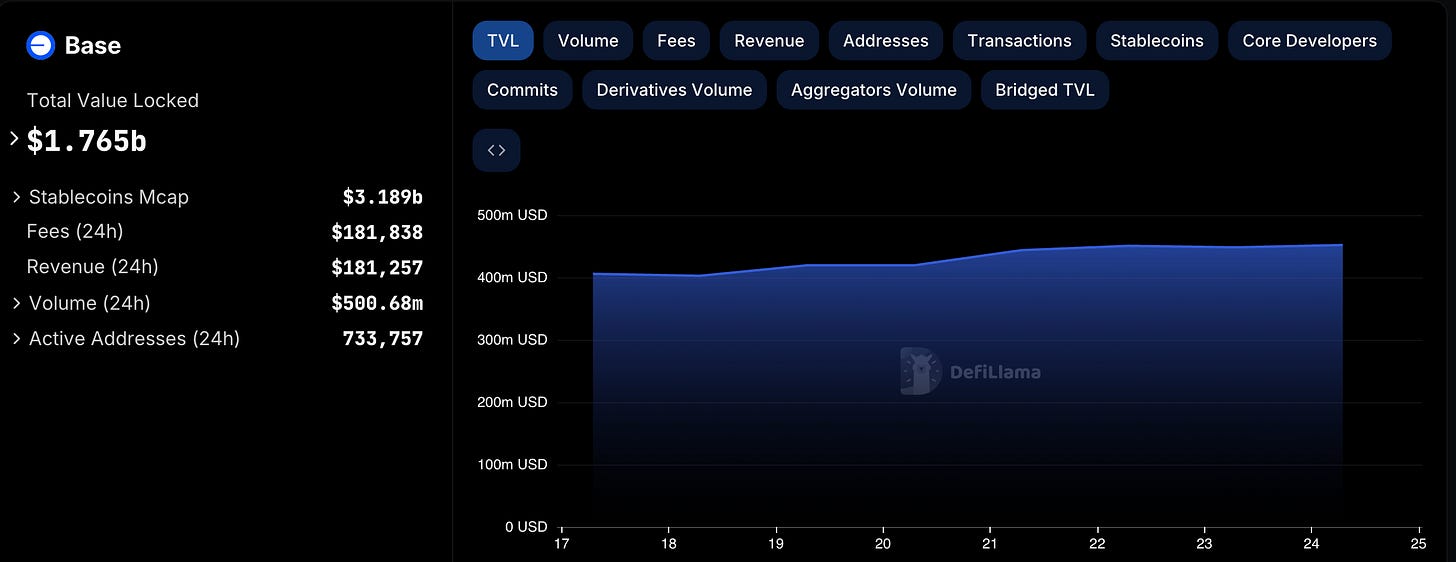
Task: Click date 21 on the x-axis
Action: pos(990,544)
